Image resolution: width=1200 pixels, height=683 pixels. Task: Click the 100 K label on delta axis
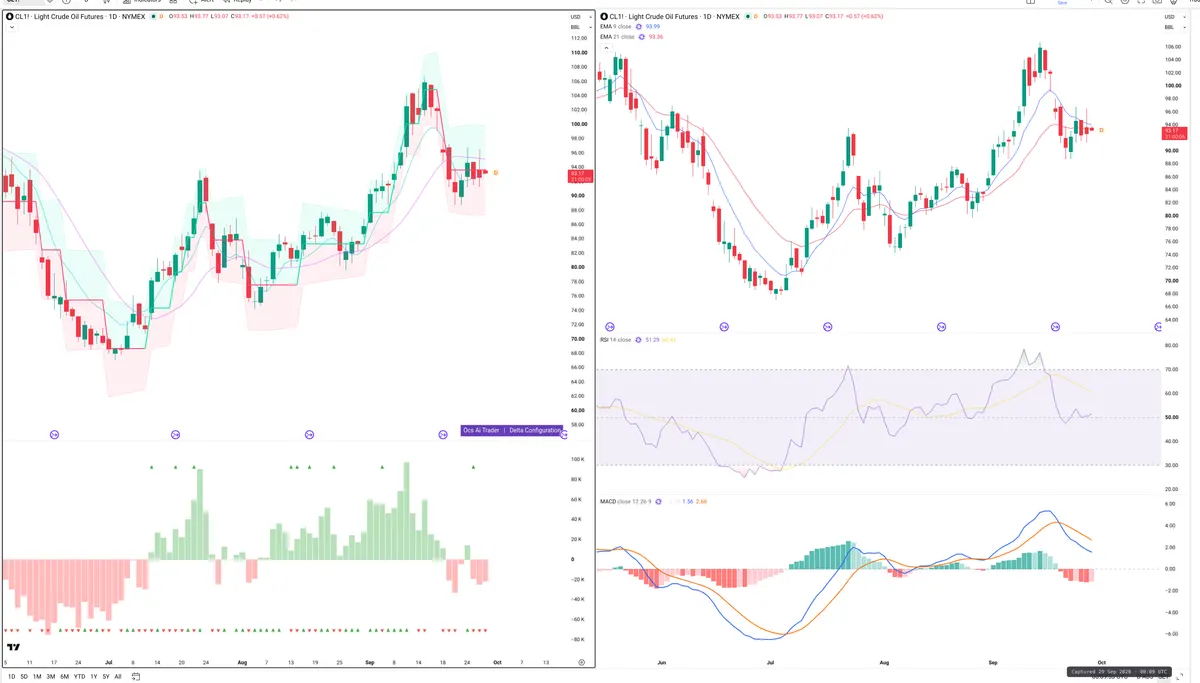[x=577, y=459]
